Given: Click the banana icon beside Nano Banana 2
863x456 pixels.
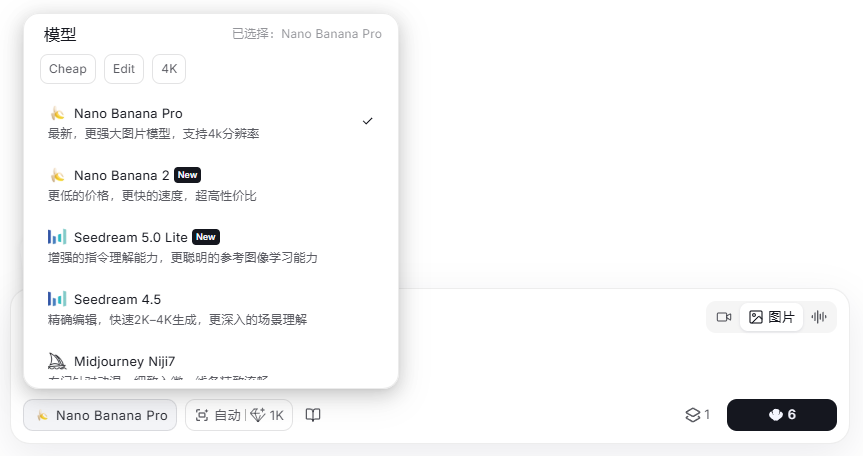Looking at the screenshot, I should click(57, 176).
